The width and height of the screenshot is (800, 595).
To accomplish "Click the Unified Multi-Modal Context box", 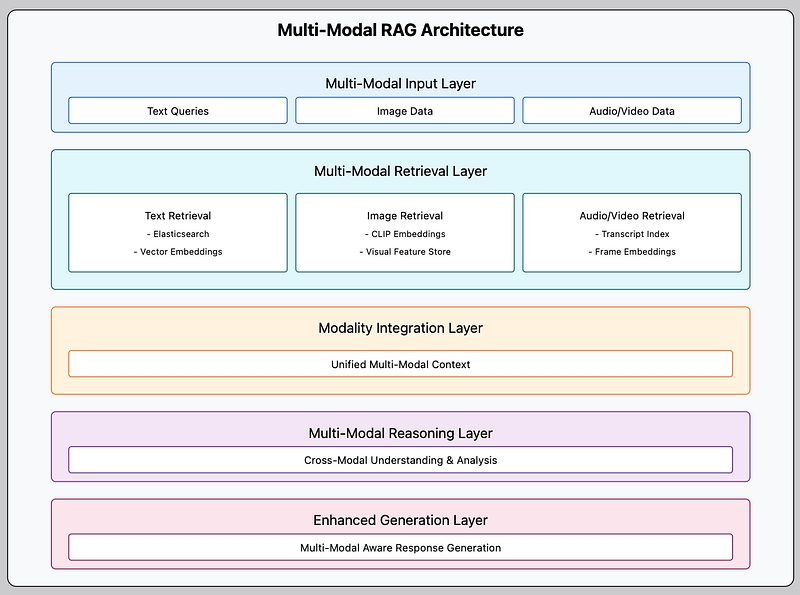I will pos(401,364).
